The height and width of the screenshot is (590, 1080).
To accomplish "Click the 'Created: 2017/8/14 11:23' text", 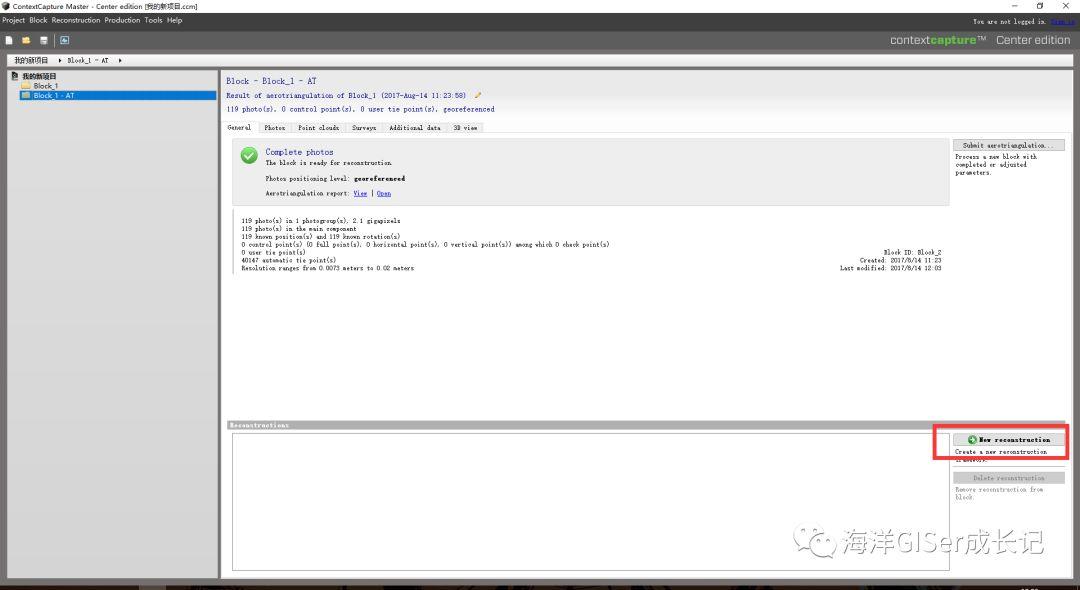I will (900, 260).
